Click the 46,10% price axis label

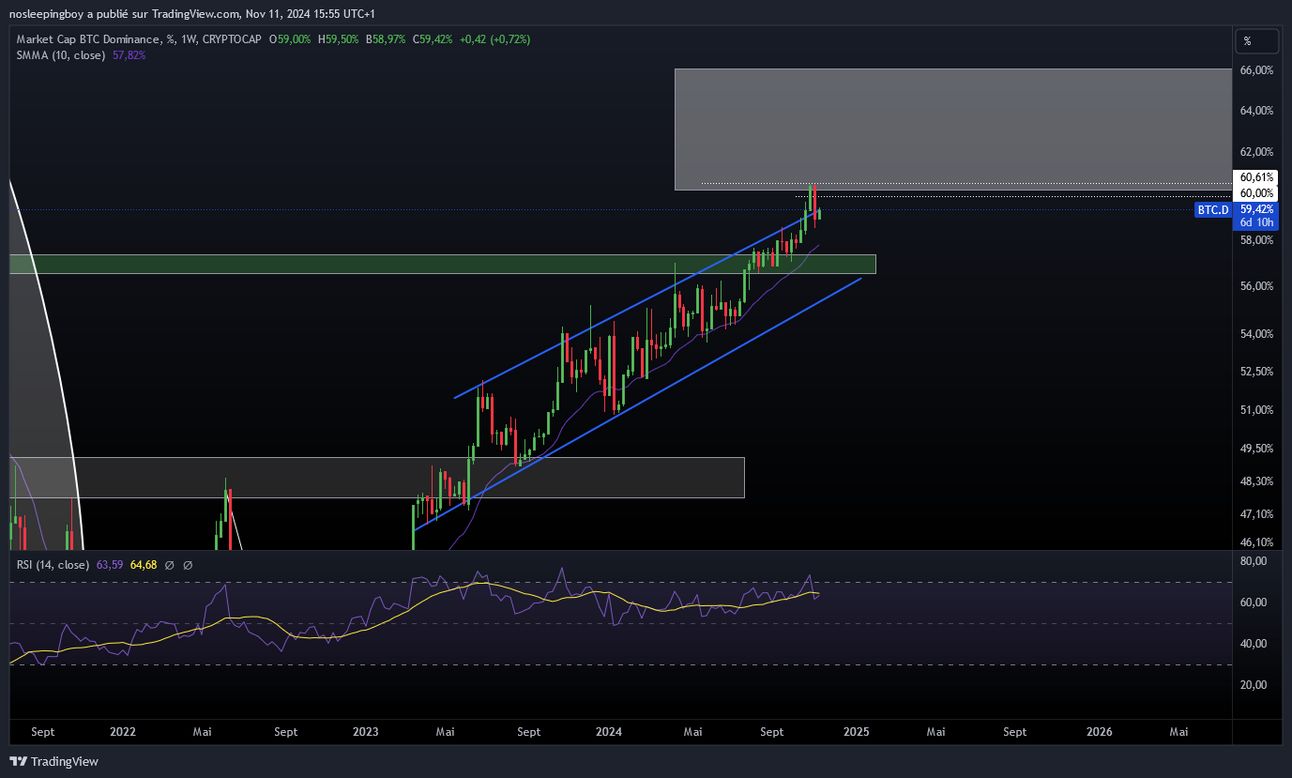coord(1256,542)
